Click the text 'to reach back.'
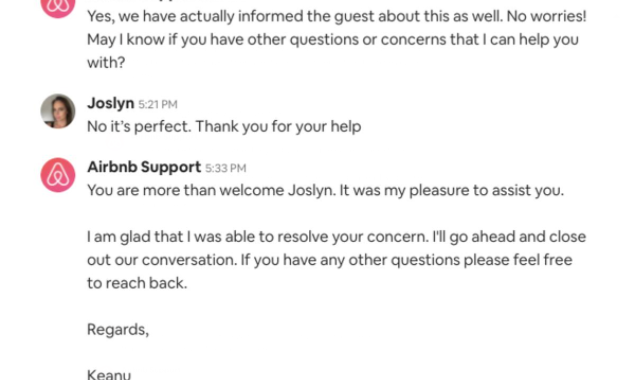 (137, 283)
